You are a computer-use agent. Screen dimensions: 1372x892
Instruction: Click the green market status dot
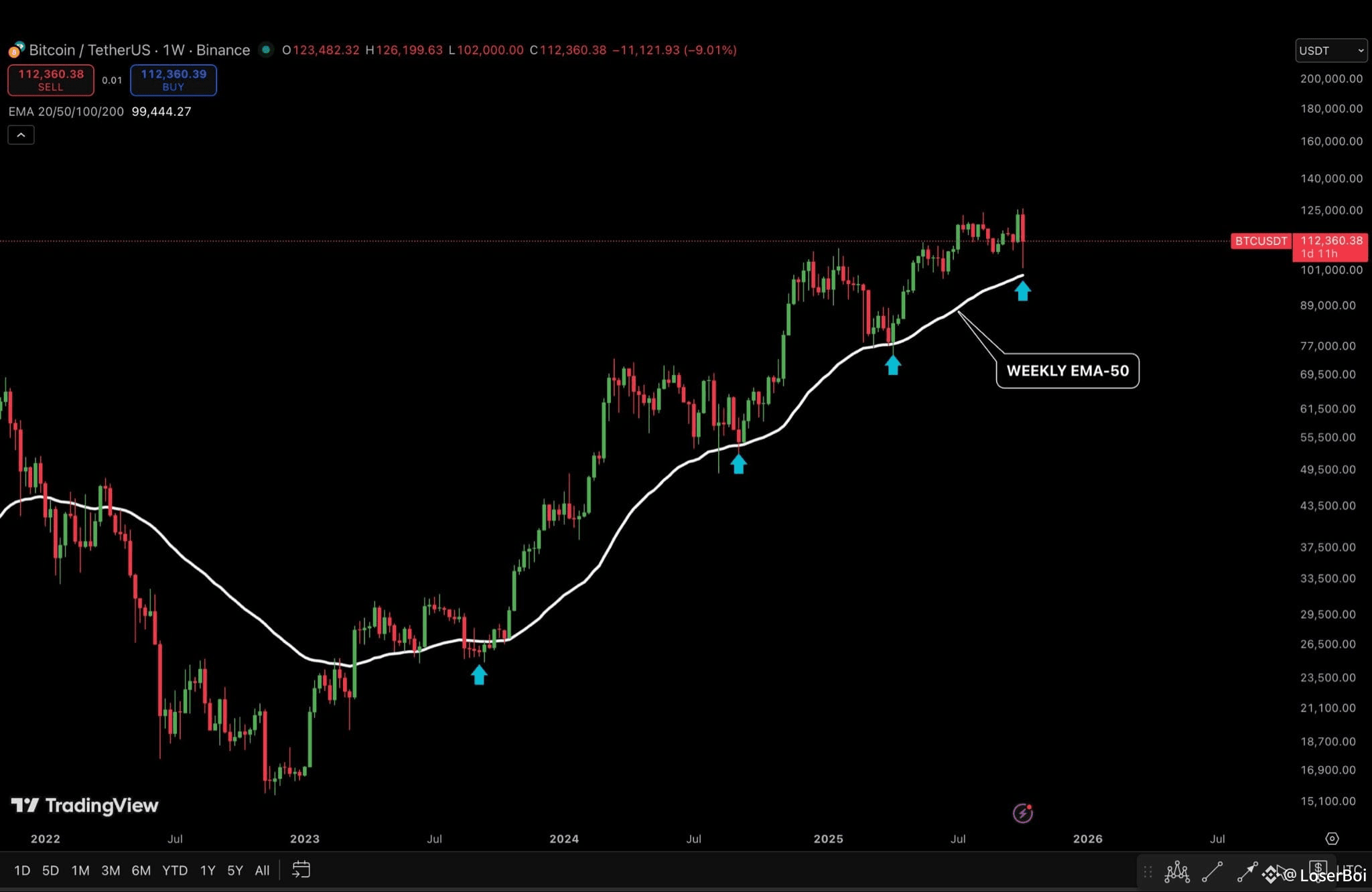coord(266,50)
